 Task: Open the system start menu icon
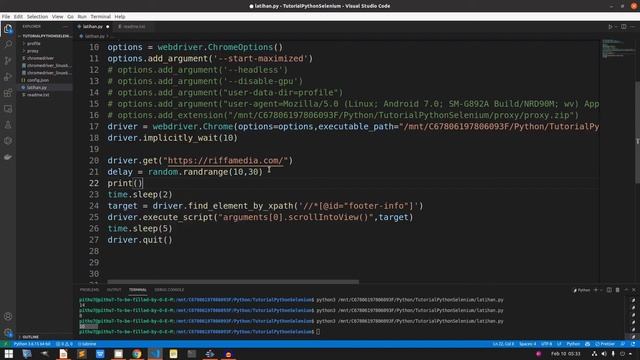[9, 354]
